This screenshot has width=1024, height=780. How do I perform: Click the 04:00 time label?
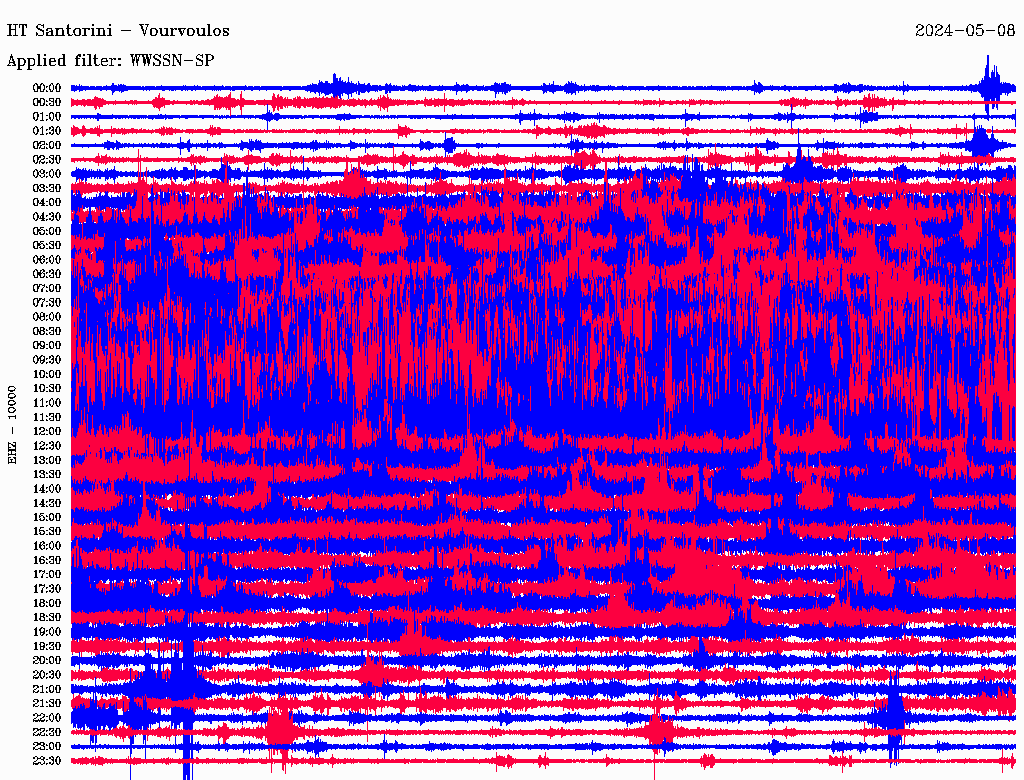[x=47, y=203]
